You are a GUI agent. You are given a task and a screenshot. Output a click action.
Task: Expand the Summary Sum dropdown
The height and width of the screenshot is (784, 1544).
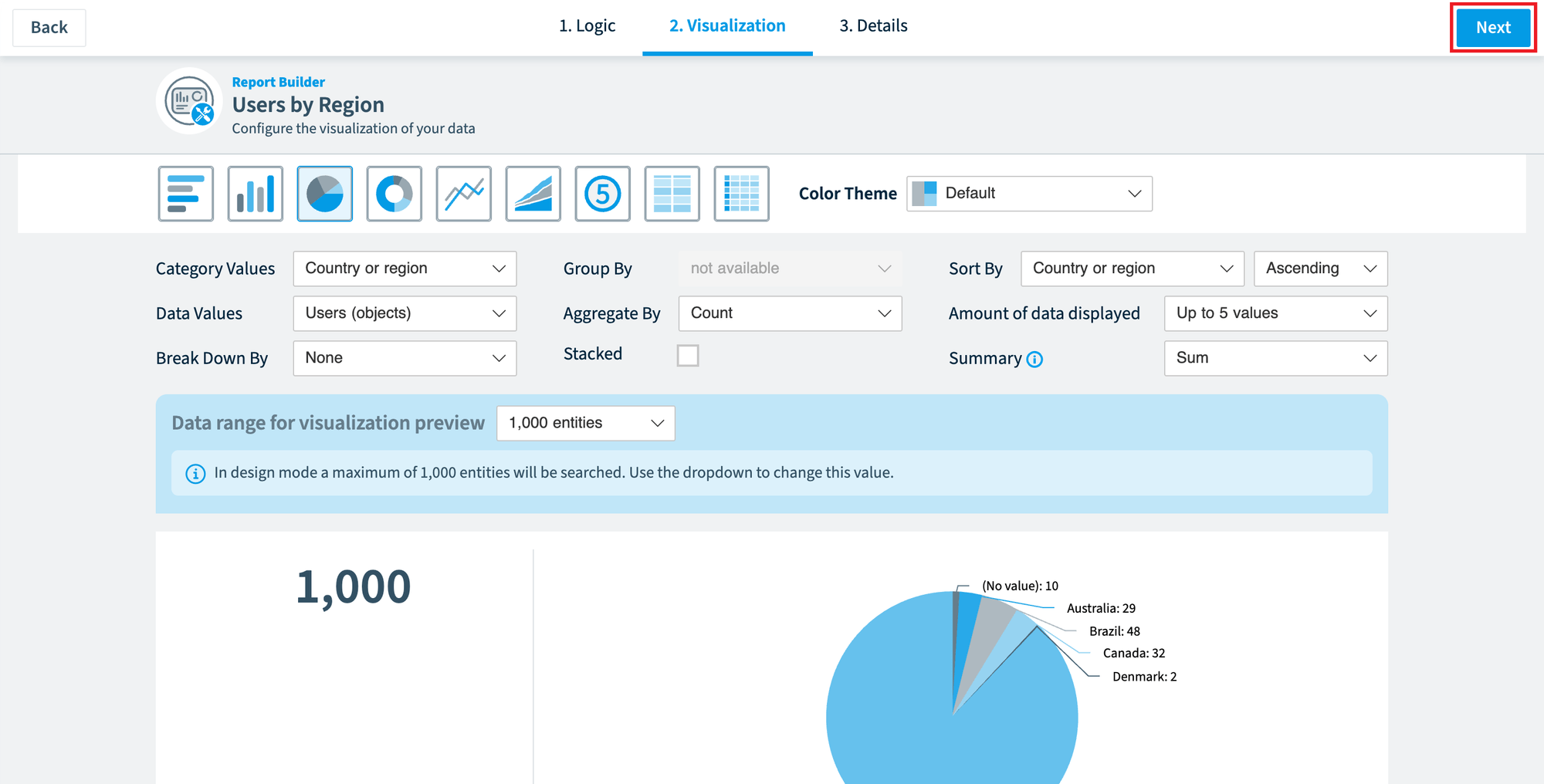pyautogui.click(x=1276, y=358)
